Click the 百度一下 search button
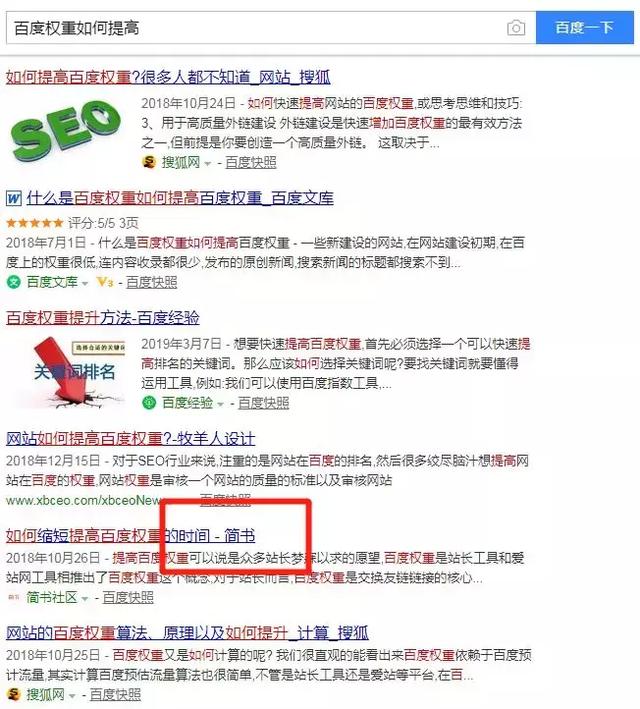This screenshot has width=640, height=709. (584, 28)
